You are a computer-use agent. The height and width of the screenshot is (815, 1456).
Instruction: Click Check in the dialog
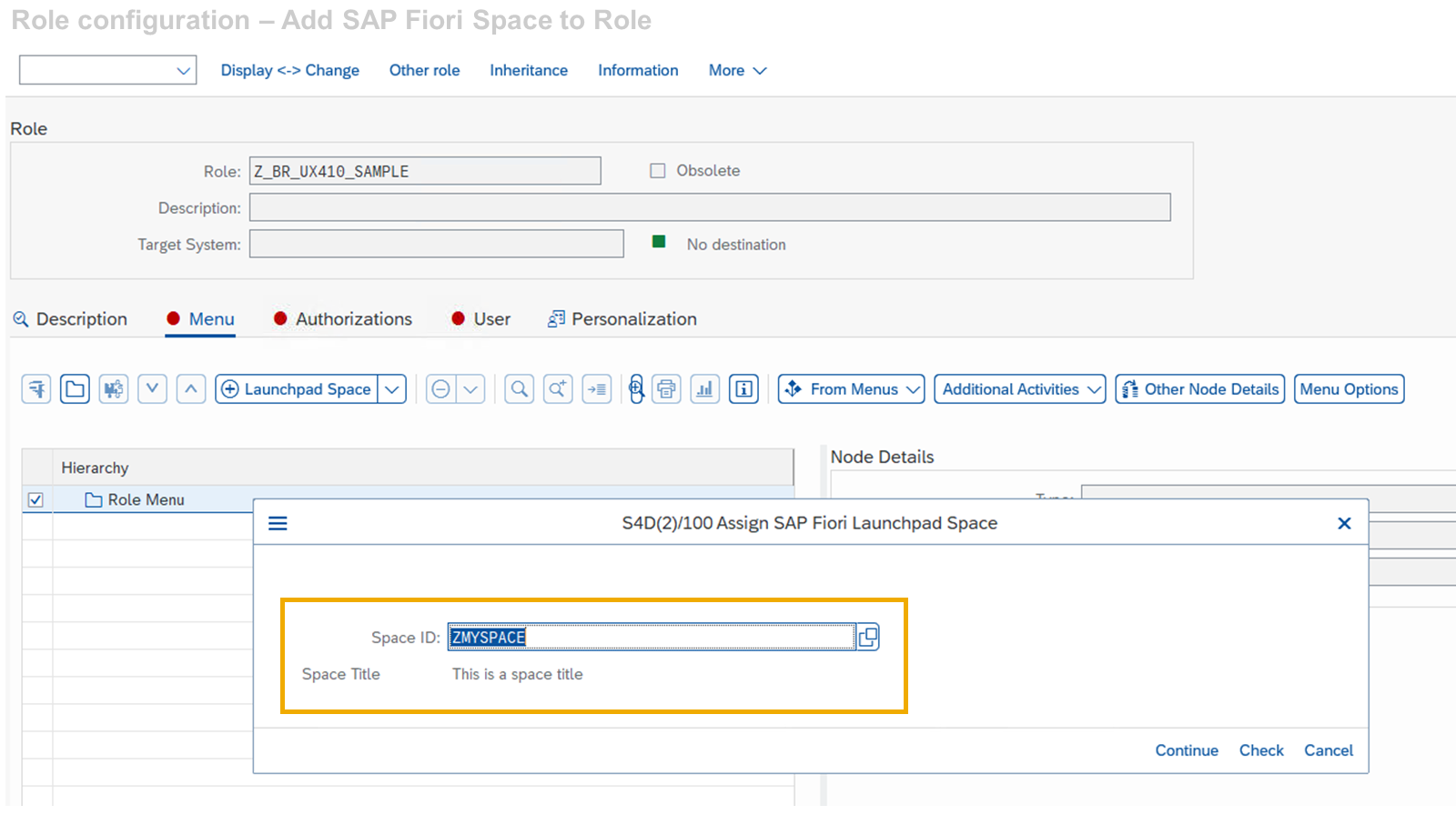1261,750
